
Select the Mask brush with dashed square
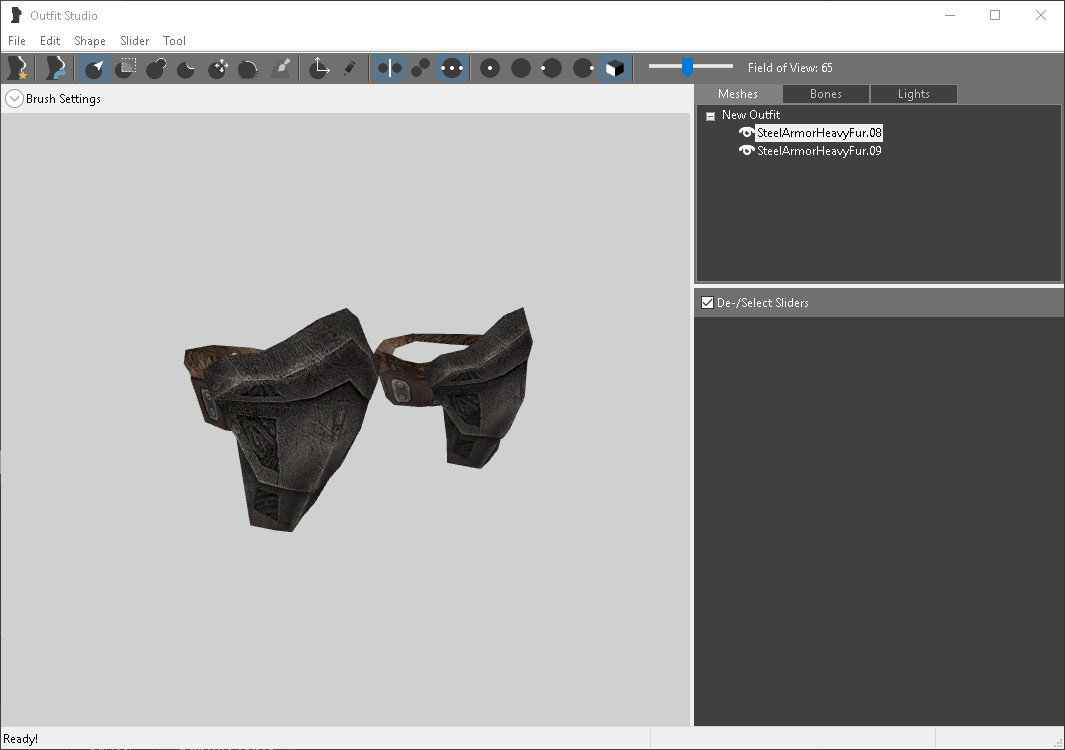(x=125, y=68)
